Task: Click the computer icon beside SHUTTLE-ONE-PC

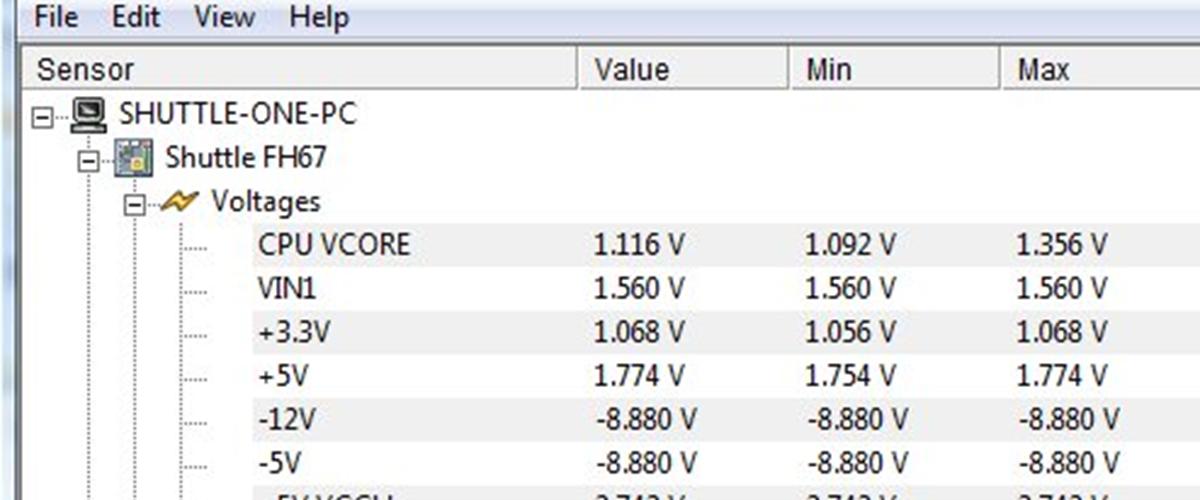Action: 89,115
